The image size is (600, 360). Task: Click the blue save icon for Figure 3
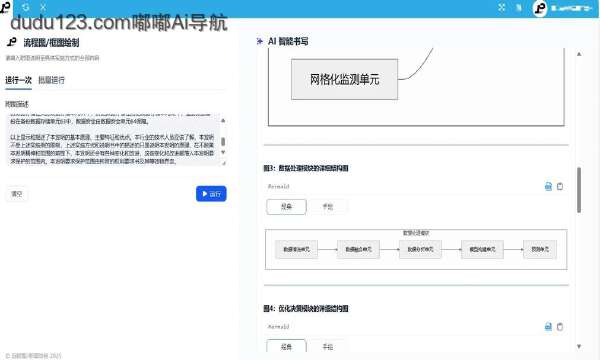[x=548, y=186]
